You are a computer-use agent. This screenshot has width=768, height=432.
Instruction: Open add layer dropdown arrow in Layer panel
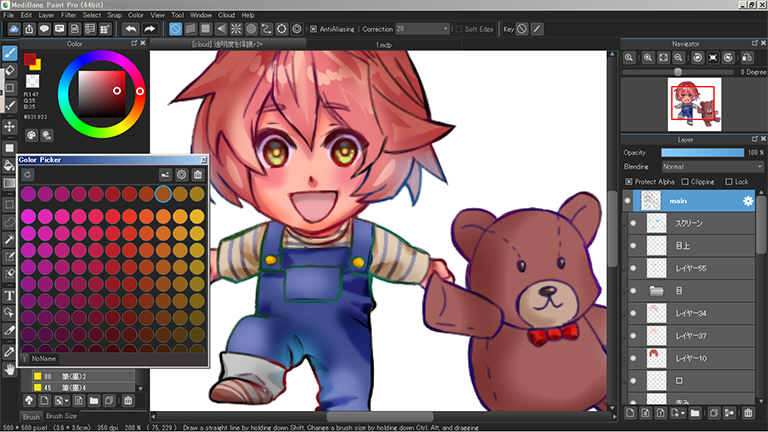[683, 413]
